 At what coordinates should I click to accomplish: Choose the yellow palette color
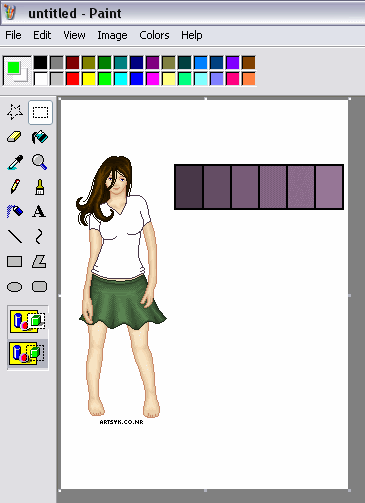(x=88, y=79)
